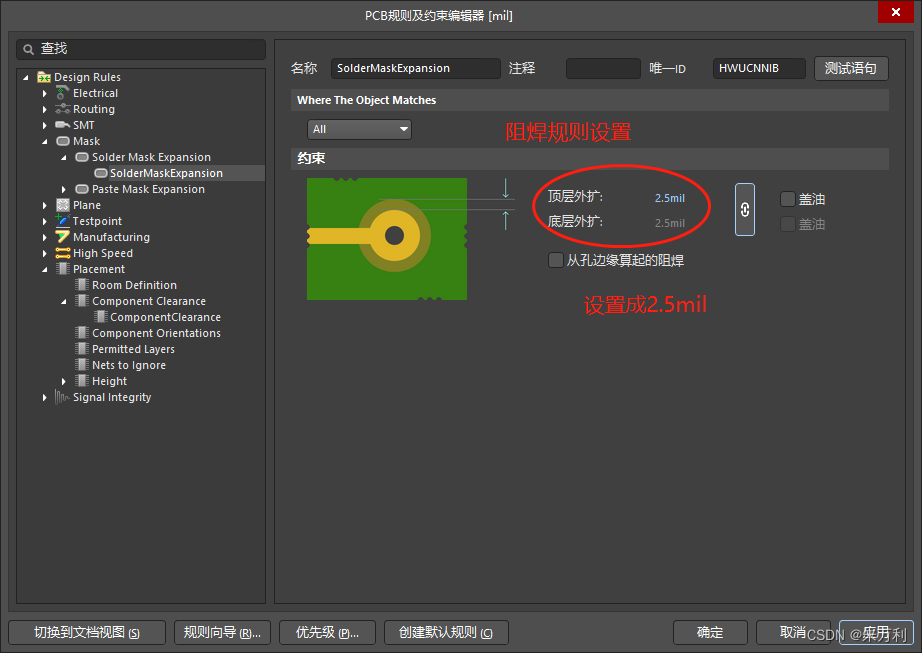Click the Routing rule category icon

point(63,109)
